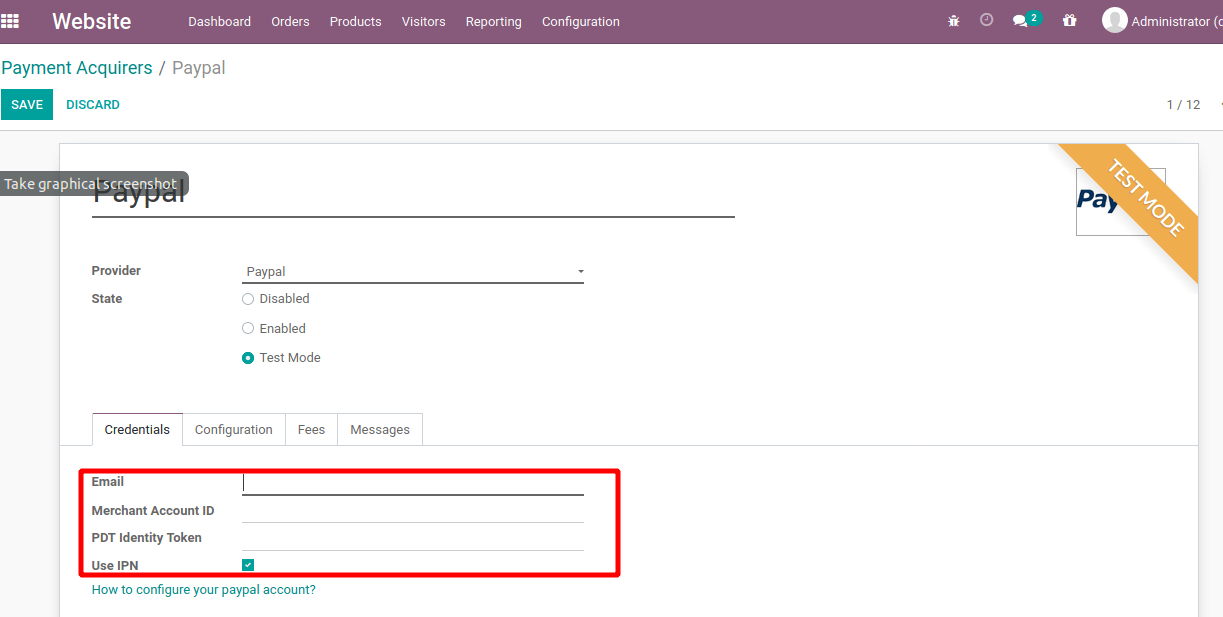Image resolution: width=1223 pixels, height=617 pixels.
Task: Switch to the Fees tab
Action: [x=311, y=429]
